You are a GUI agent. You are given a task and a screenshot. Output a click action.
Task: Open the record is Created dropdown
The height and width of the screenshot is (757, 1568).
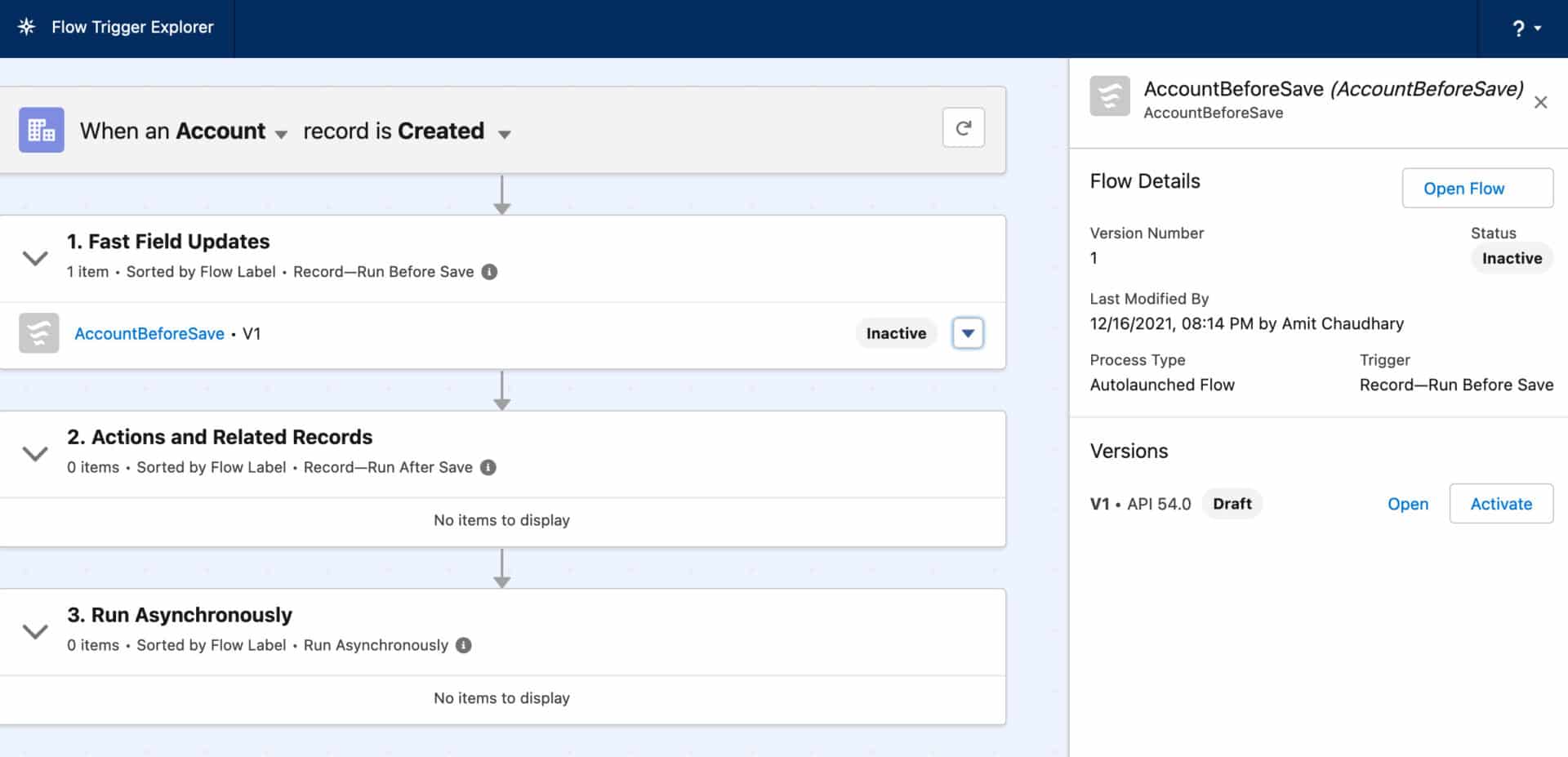coord(504,134)
